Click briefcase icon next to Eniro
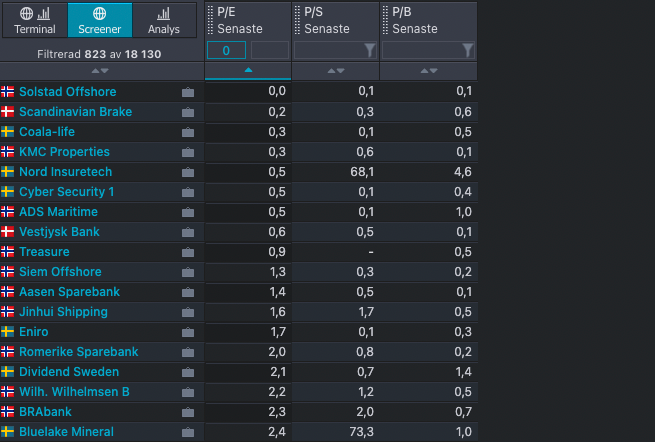 tap(188, 332)
